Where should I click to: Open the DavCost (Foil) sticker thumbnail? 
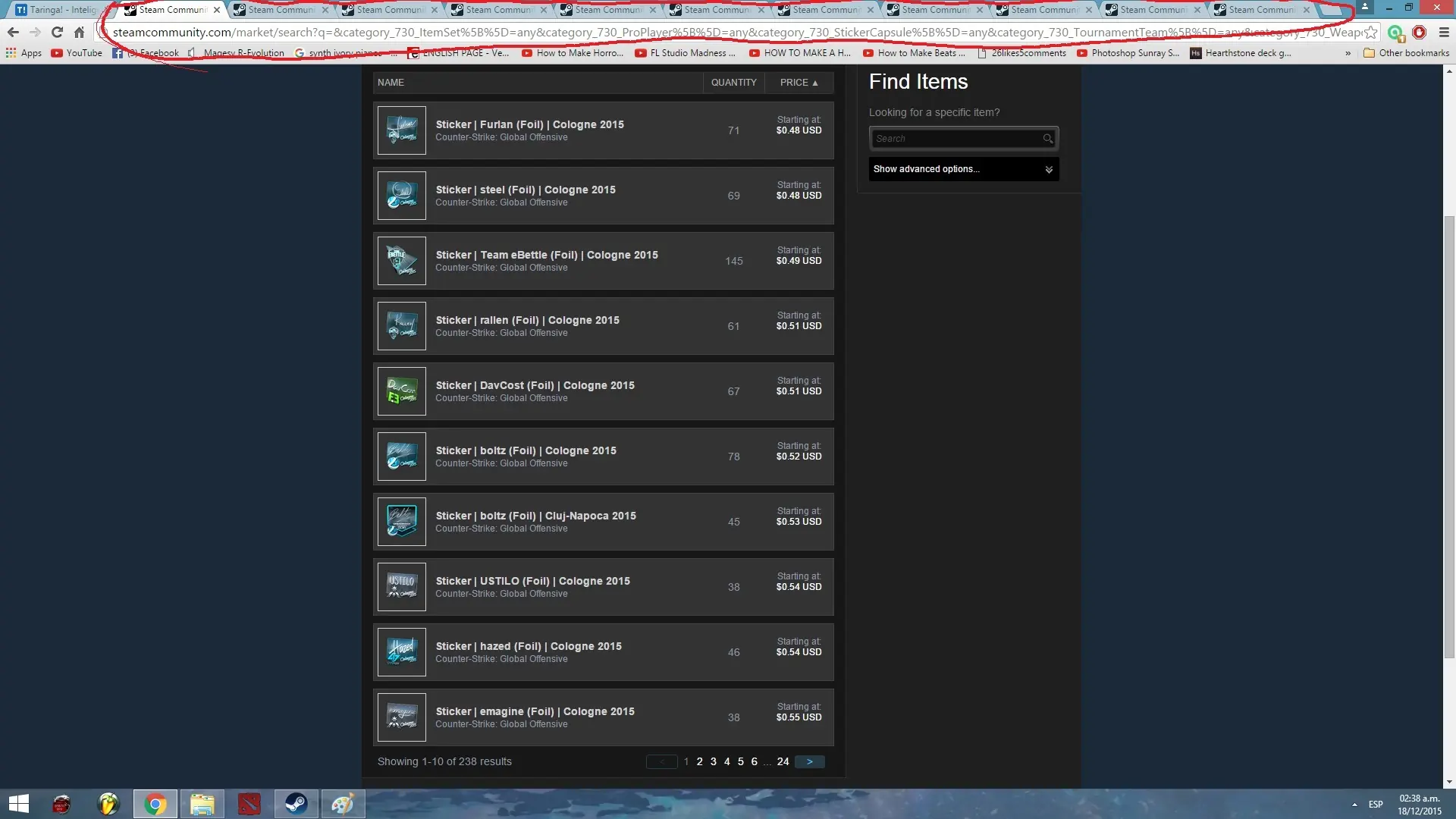click(402, 391)
